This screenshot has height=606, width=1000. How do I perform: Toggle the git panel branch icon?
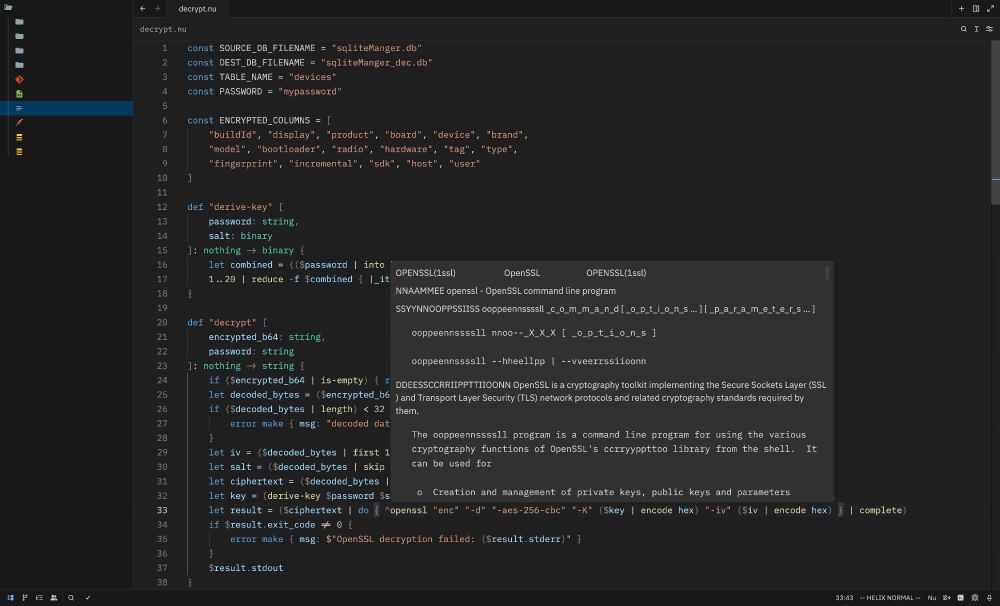25,598
